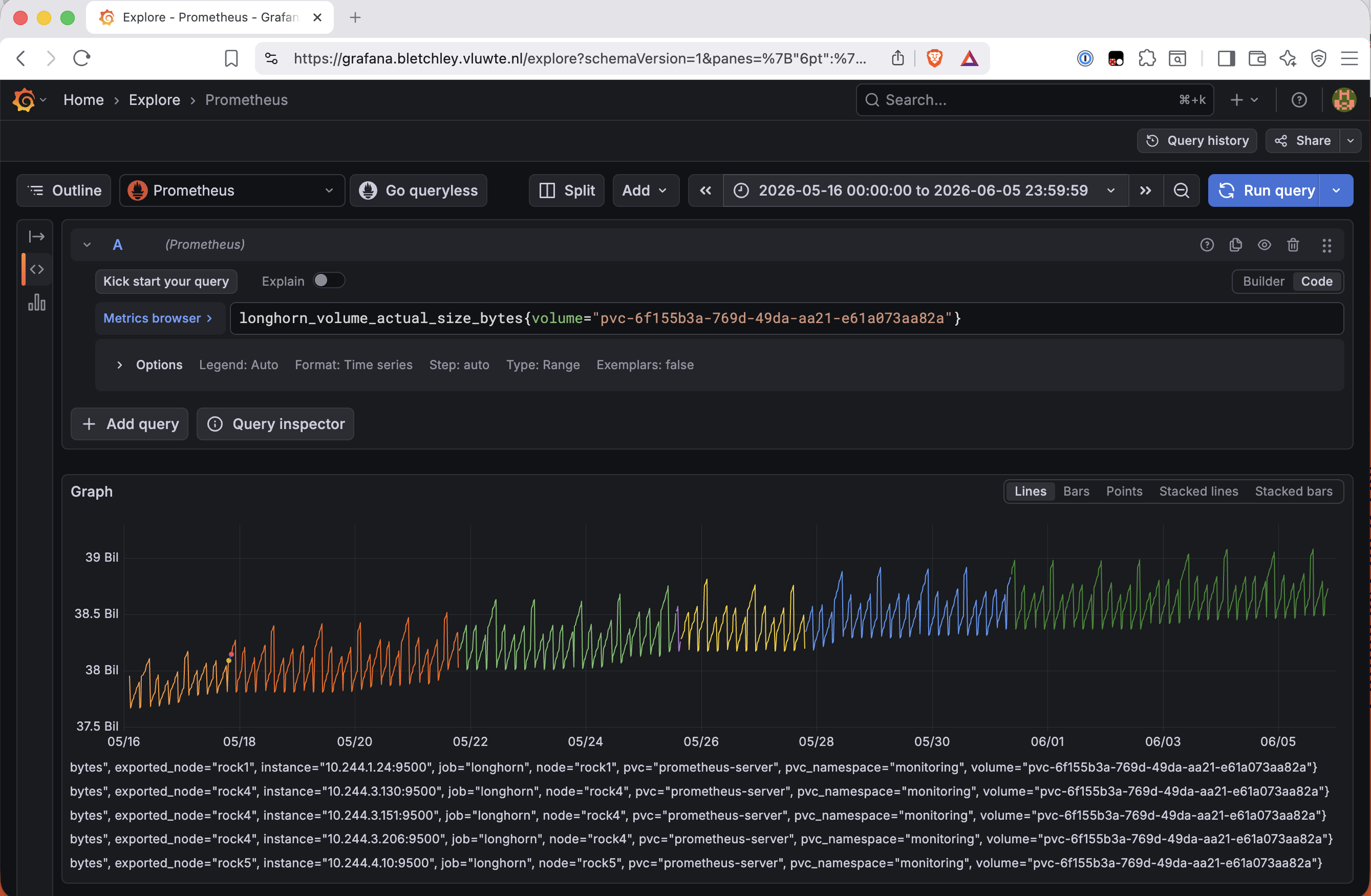Open the Query inspector
Screen dimensions: 1371x896
(275, 424)
